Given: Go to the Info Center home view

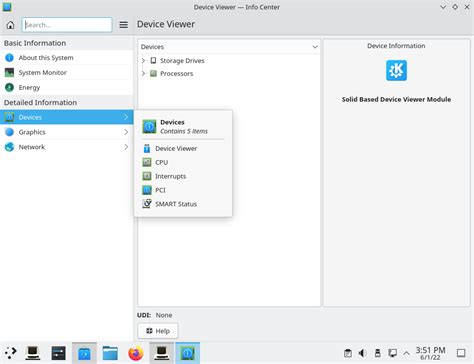Looking at the screenshot, I should point(10,25).
